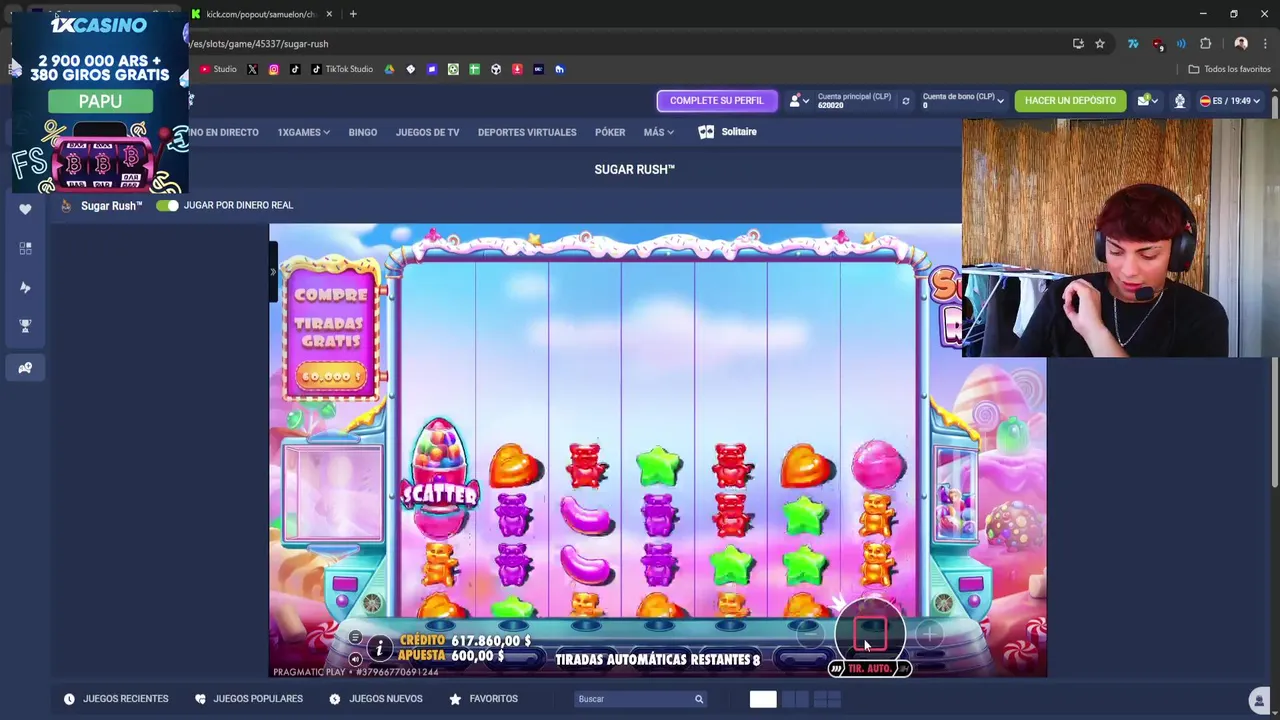The height and width of the screenshot is (720, 1280).
Task: Open a new browser tab
Action: pos(353,14)
